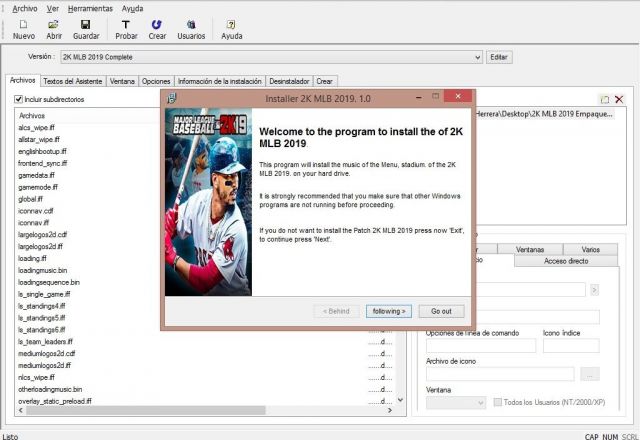The height and width of the screenshot is (440, 640).
Task: Switch to the Opciones tab
Action: coord(156,81)
